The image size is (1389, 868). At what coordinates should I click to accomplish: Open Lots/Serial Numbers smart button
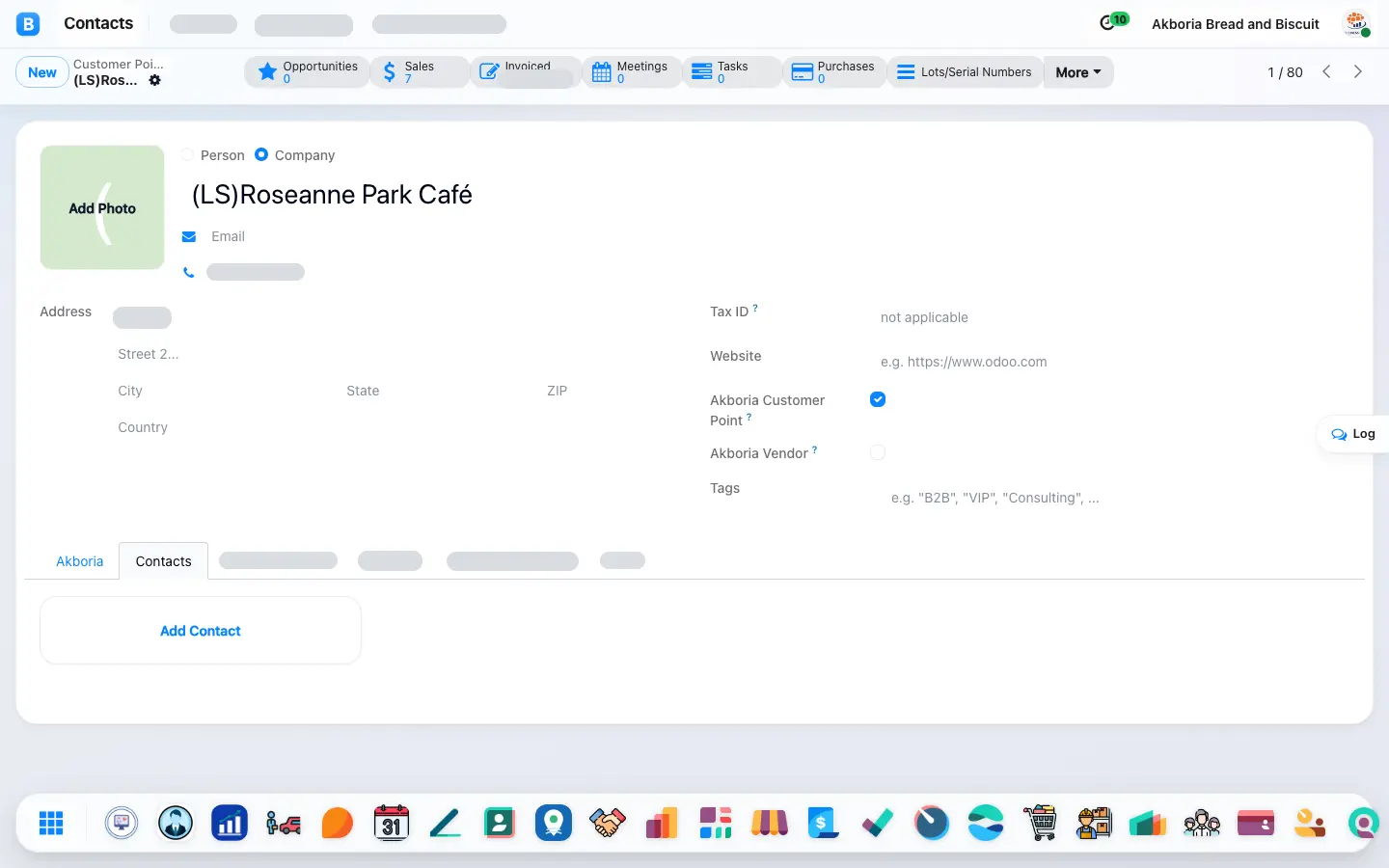pos(965,72)
